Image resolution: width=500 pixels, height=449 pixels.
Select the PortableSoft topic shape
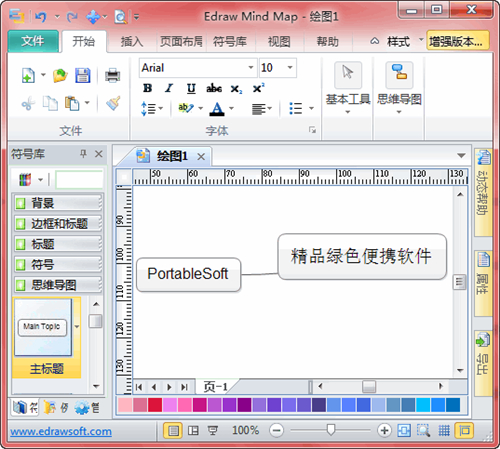pyautogui.click(x=188, y=274)
